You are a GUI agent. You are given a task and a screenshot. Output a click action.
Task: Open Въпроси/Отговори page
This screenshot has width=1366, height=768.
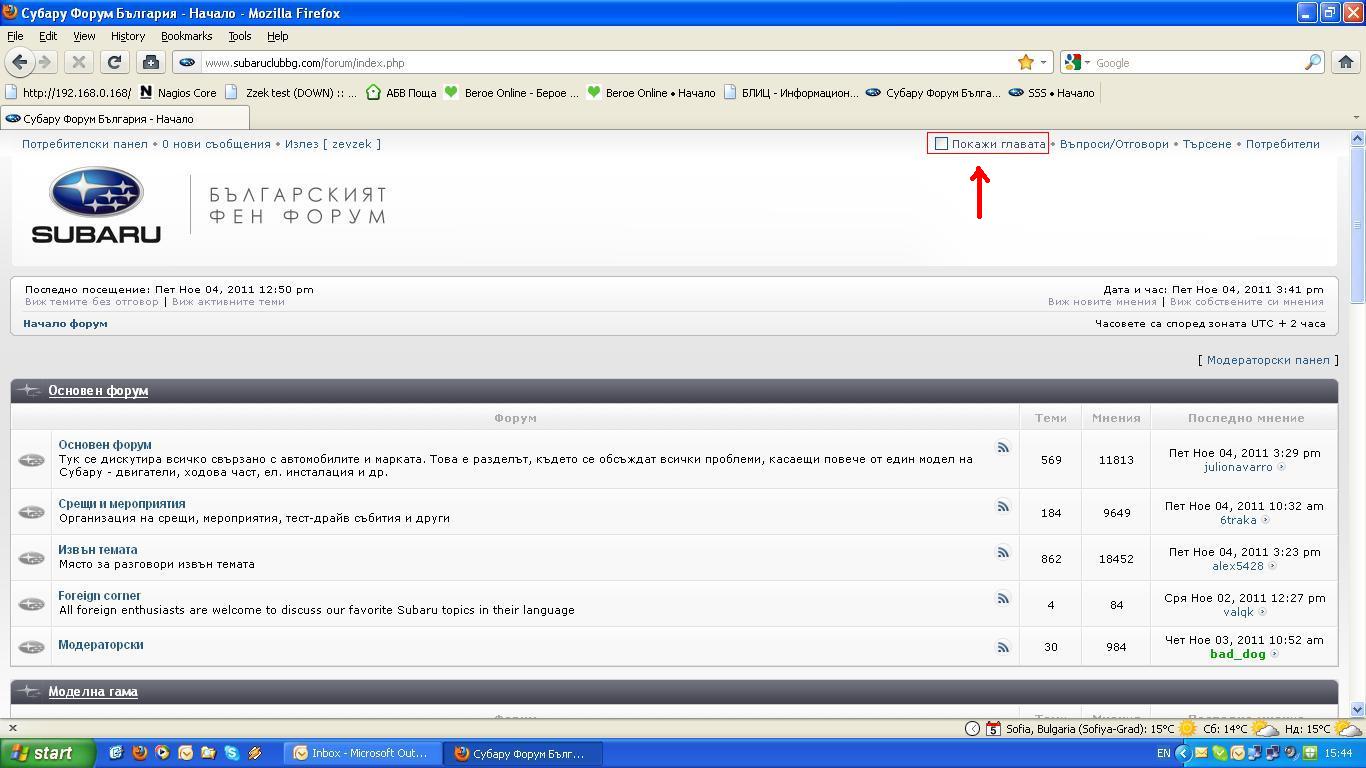click(x=1114, y=144)
